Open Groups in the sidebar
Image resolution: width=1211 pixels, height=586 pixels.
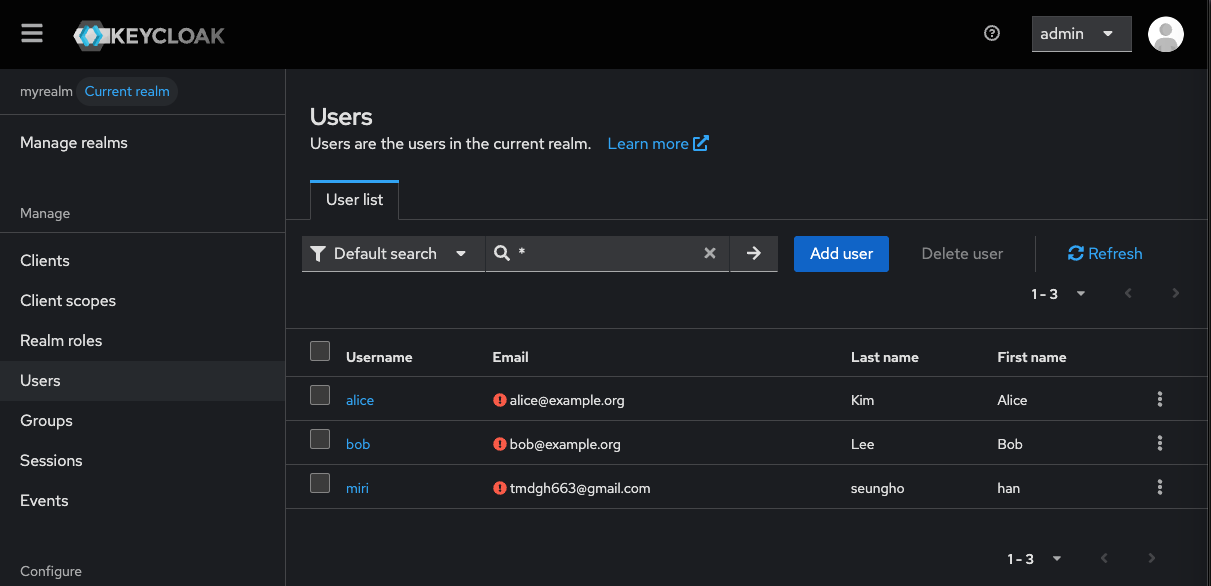142,421
